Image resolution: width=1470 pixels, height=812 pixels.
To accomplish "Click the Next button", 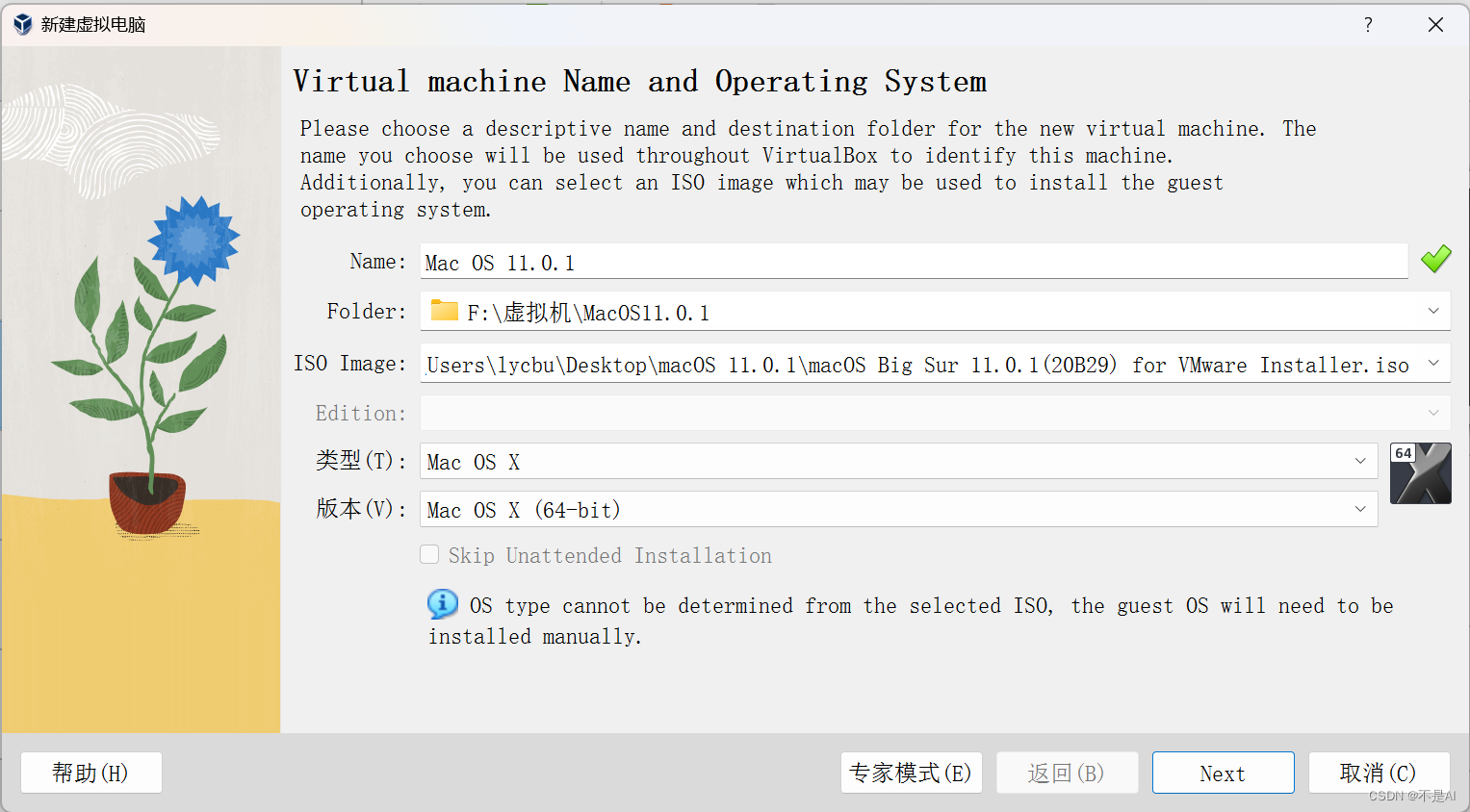I will click(x=1224, y=773).
